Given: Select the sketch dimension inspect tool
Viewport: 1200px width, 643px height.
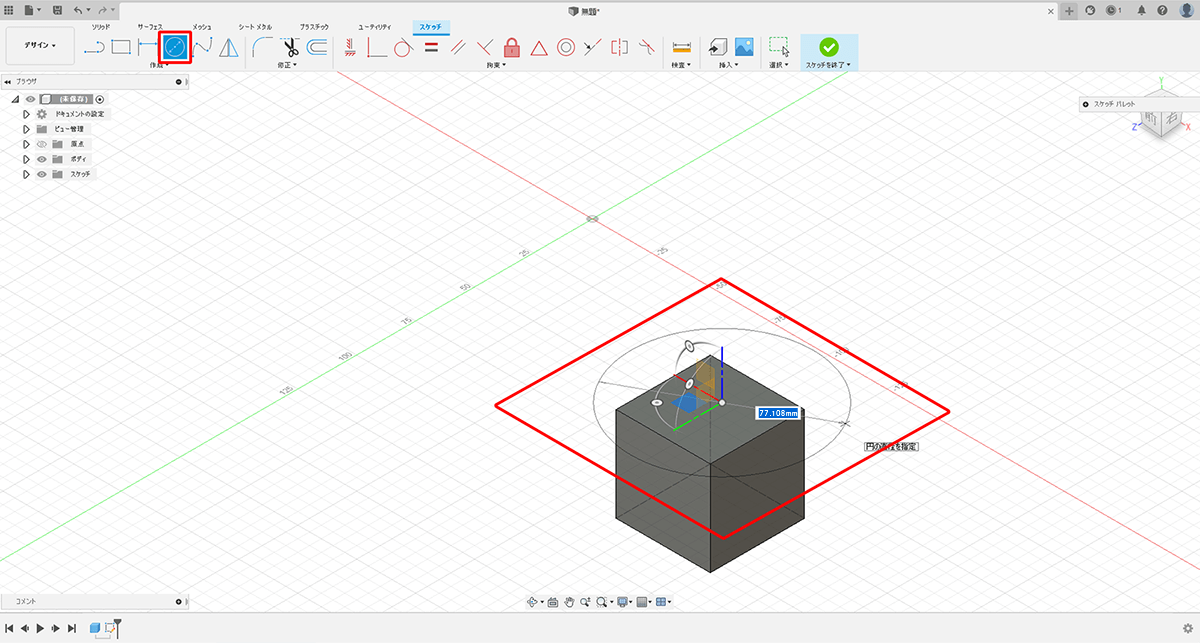Looking at the screenshot, I should coord(682,47).
